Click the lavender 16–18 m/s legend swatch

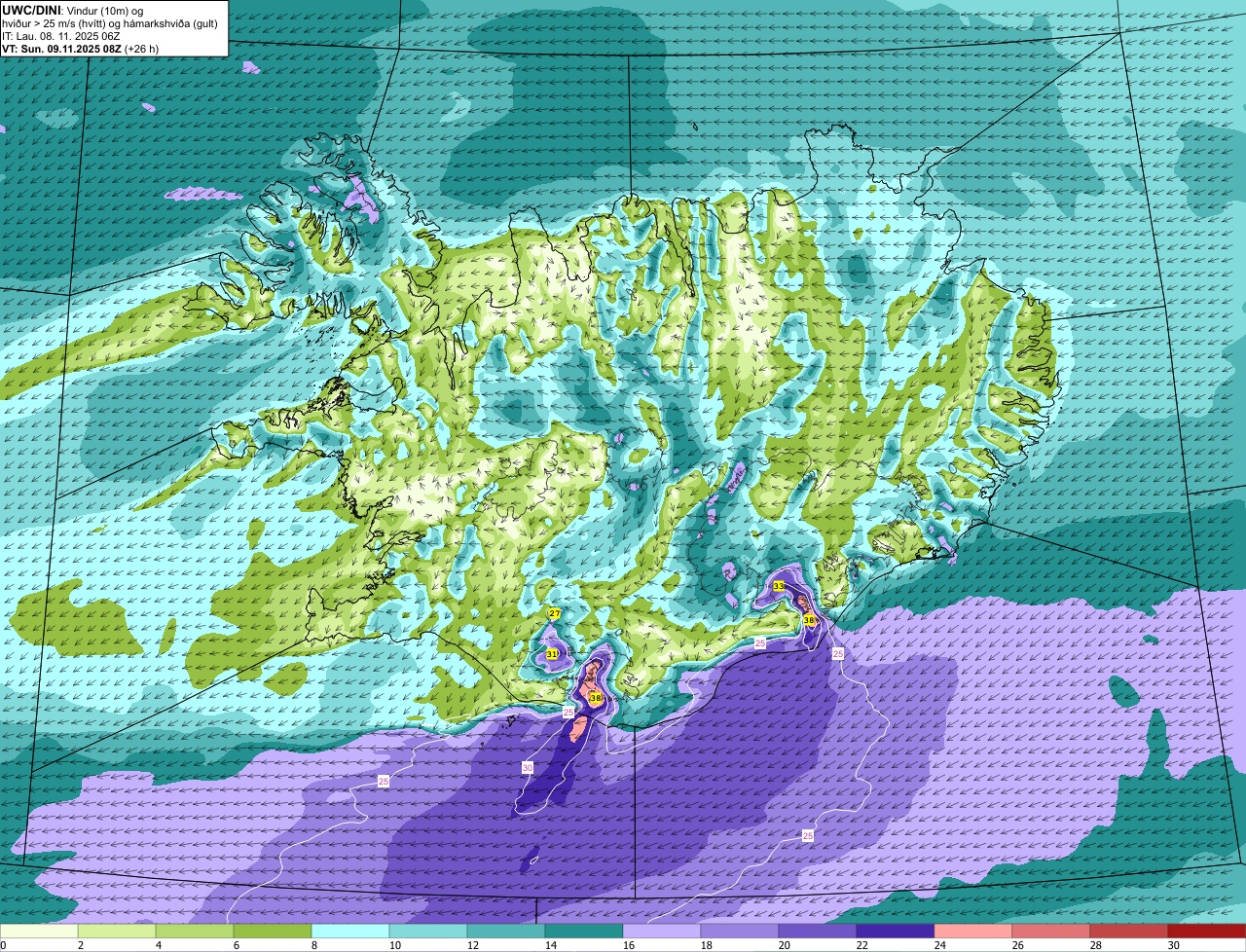click(662, 931)
